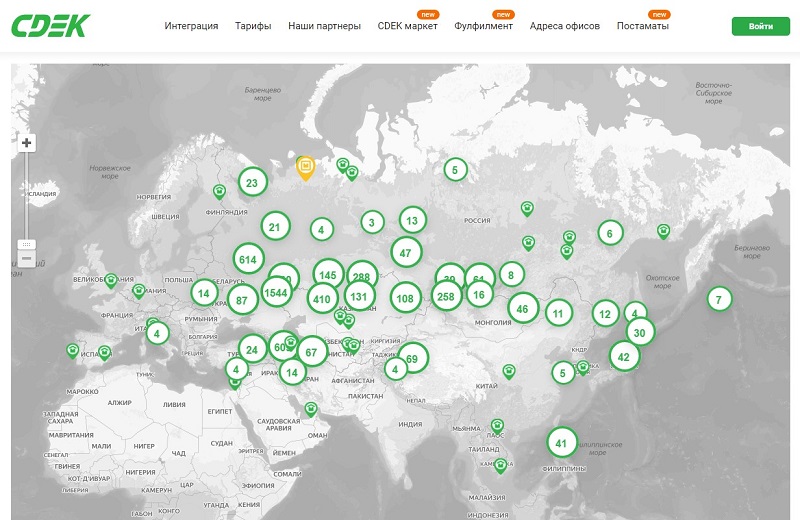Click the green Войти button
Image resolution: width=800 pixels, height=520 pixels.
coord(761,26)
